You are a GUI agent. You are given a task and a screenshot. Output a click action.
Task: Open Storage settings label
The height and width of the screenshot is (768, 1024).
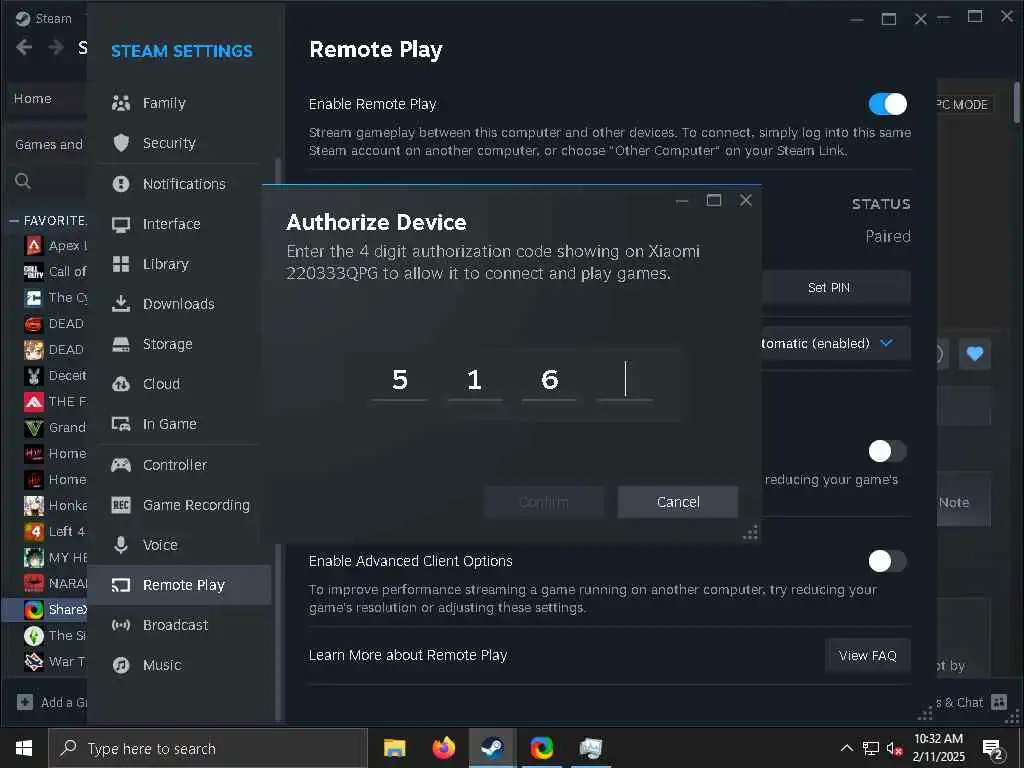coord(168,344)
